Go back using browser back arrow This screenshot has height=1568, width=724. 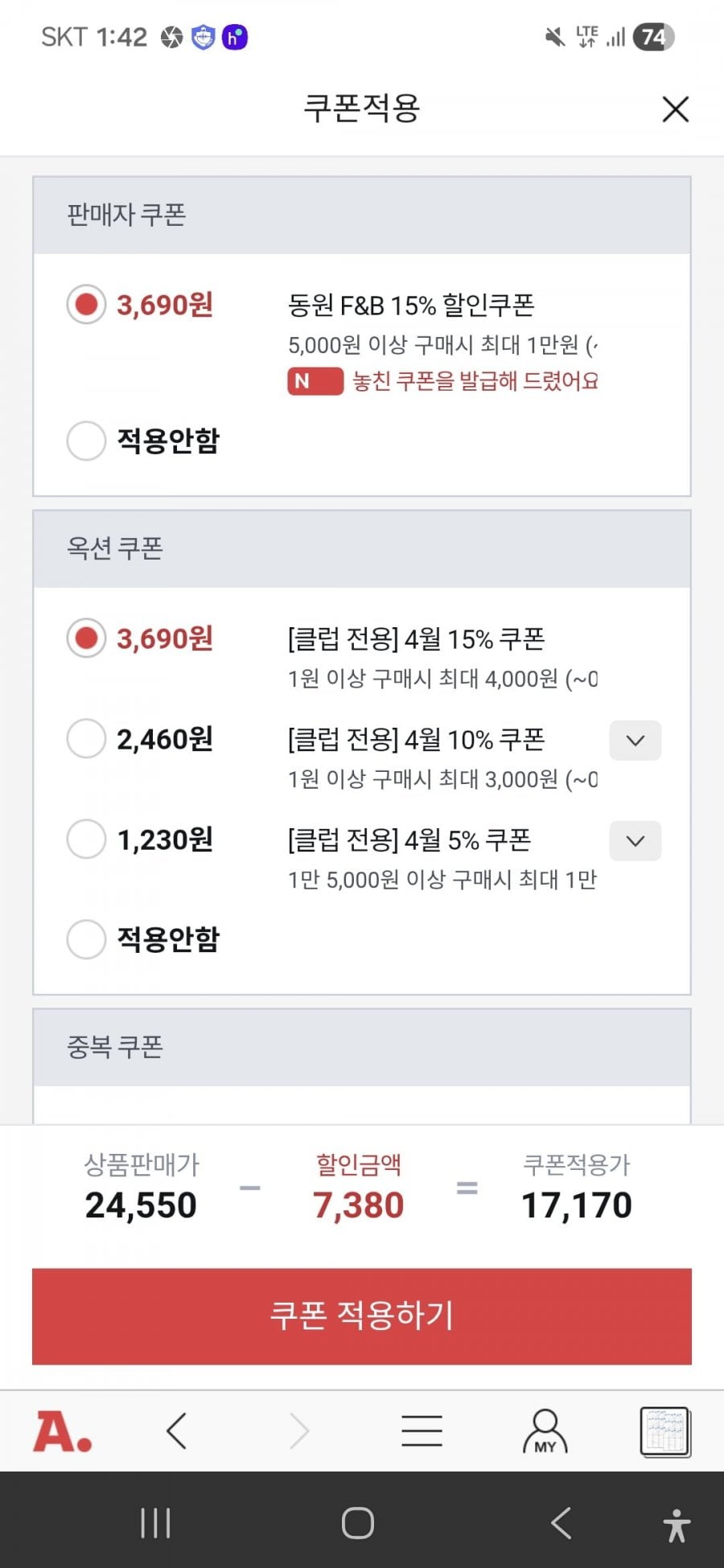click(x=177, y=1431)
